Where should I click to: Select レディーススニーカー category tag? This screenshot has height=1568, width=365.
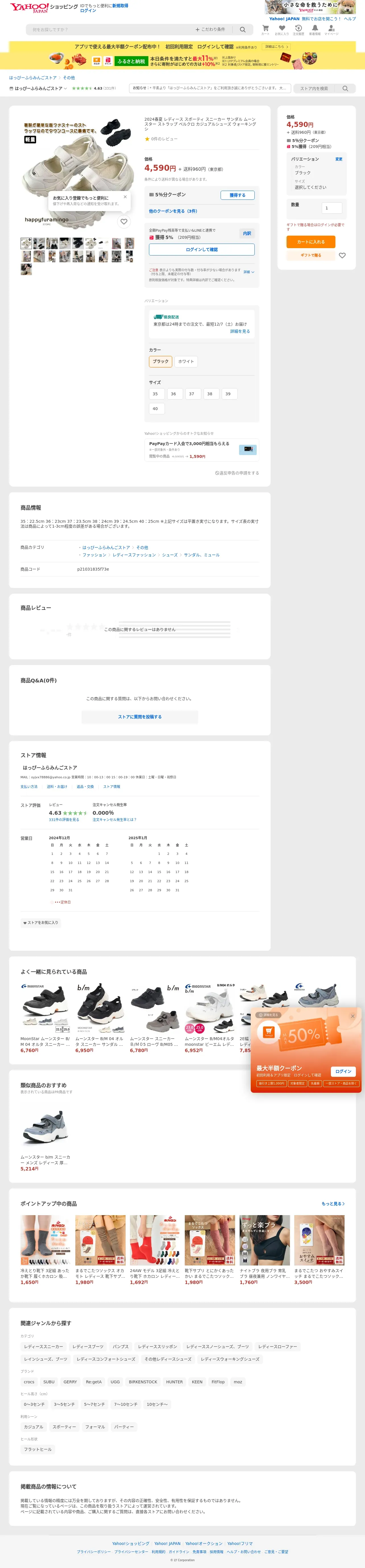tap(43, 1346)
